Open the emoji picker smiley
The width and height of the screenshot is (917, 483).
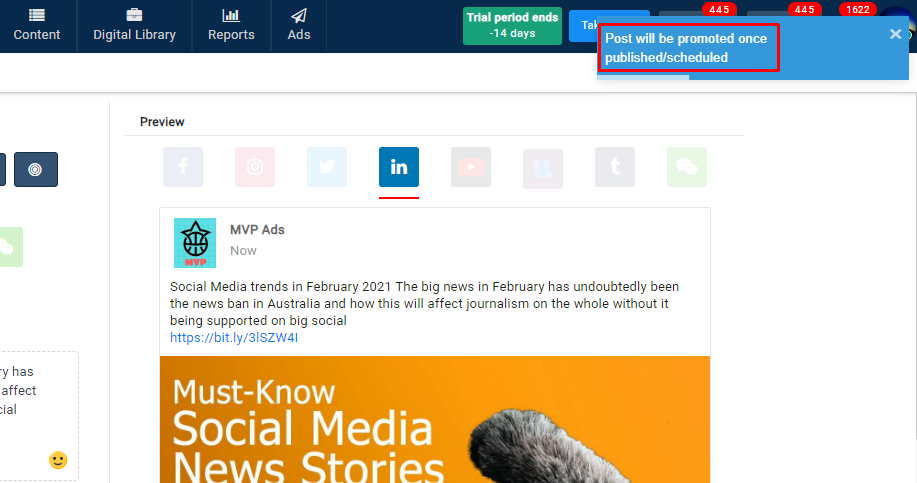pyautogui.click(x=58, y=460)
